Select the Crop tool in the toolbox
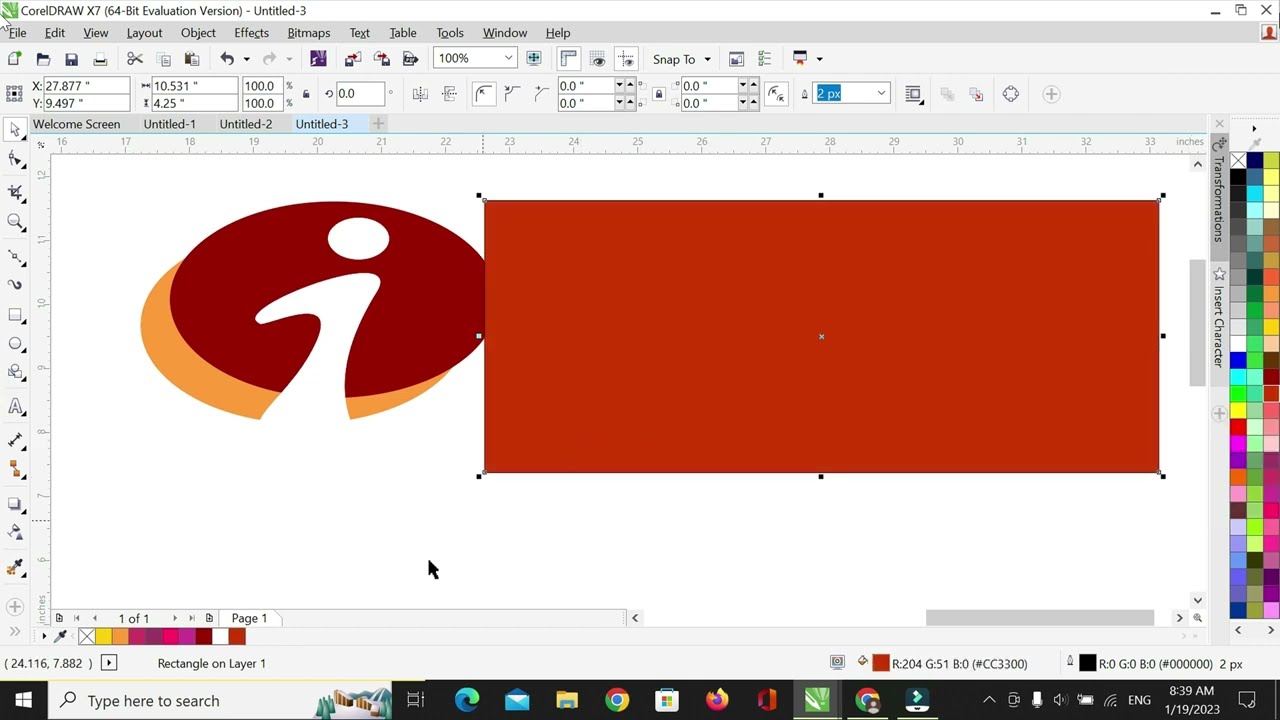1280x720 pixels. point(15,191)
